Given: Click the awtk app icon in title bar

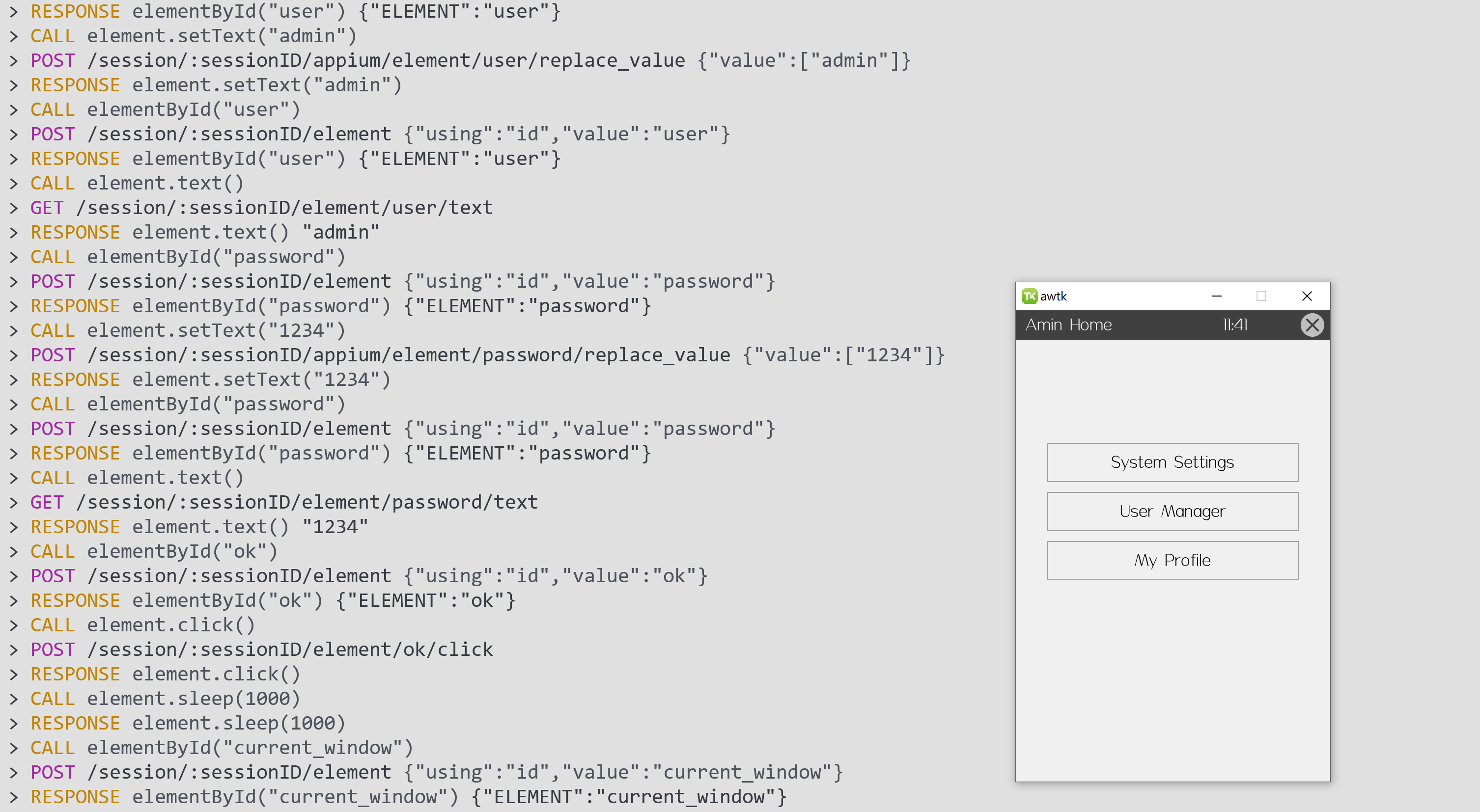Looking at the screenshot, I should [x=1029, y=296].
